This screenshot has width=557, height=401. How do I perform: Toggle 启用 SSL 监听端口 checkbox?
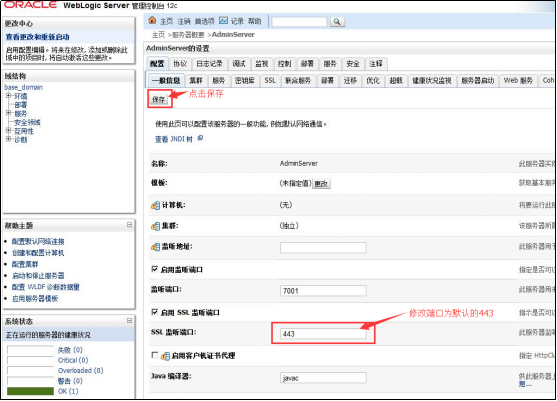click(x=155, y=312)
